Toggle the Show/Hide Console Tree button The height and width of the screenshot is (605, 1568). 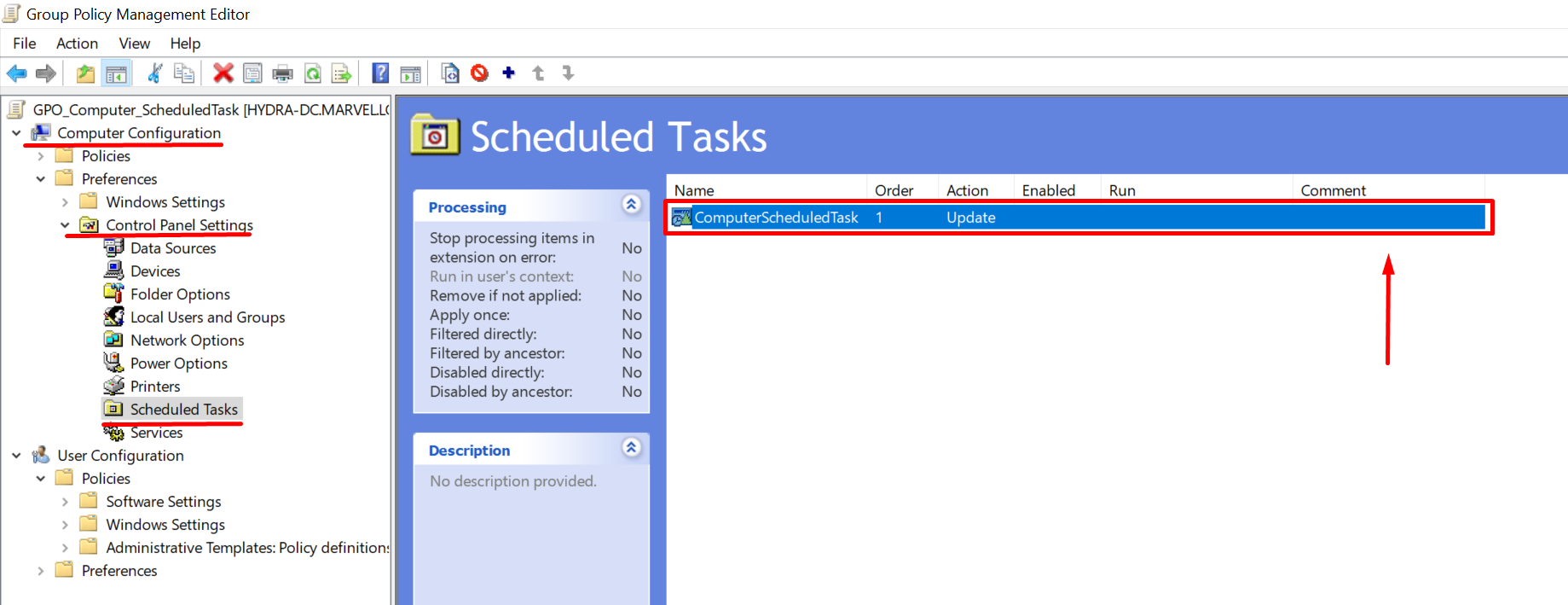point(116,74)
